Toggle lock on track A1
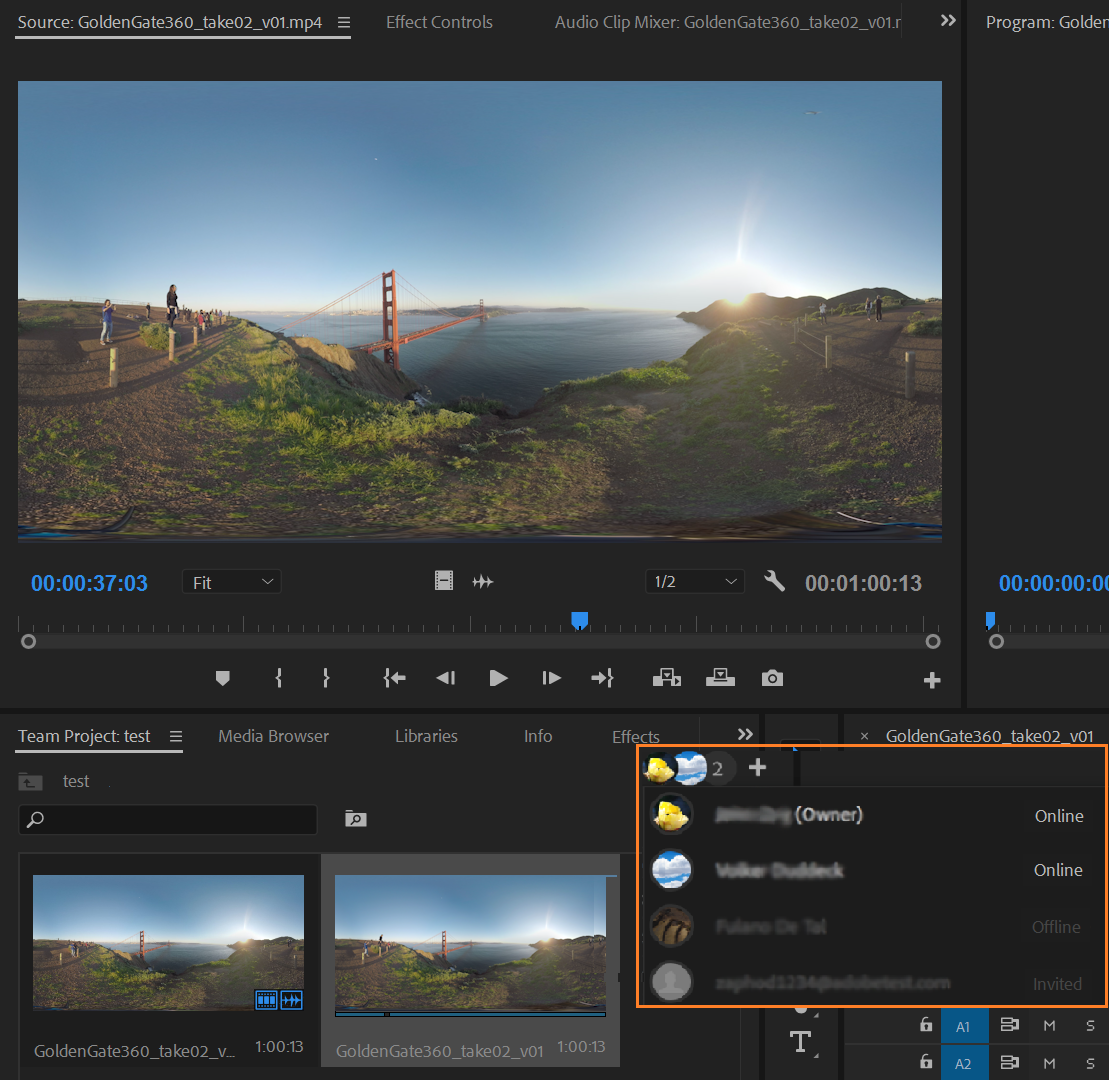Image resolution: width=1109 pixels, height=1080 pixels. [x=927, y=1025]
